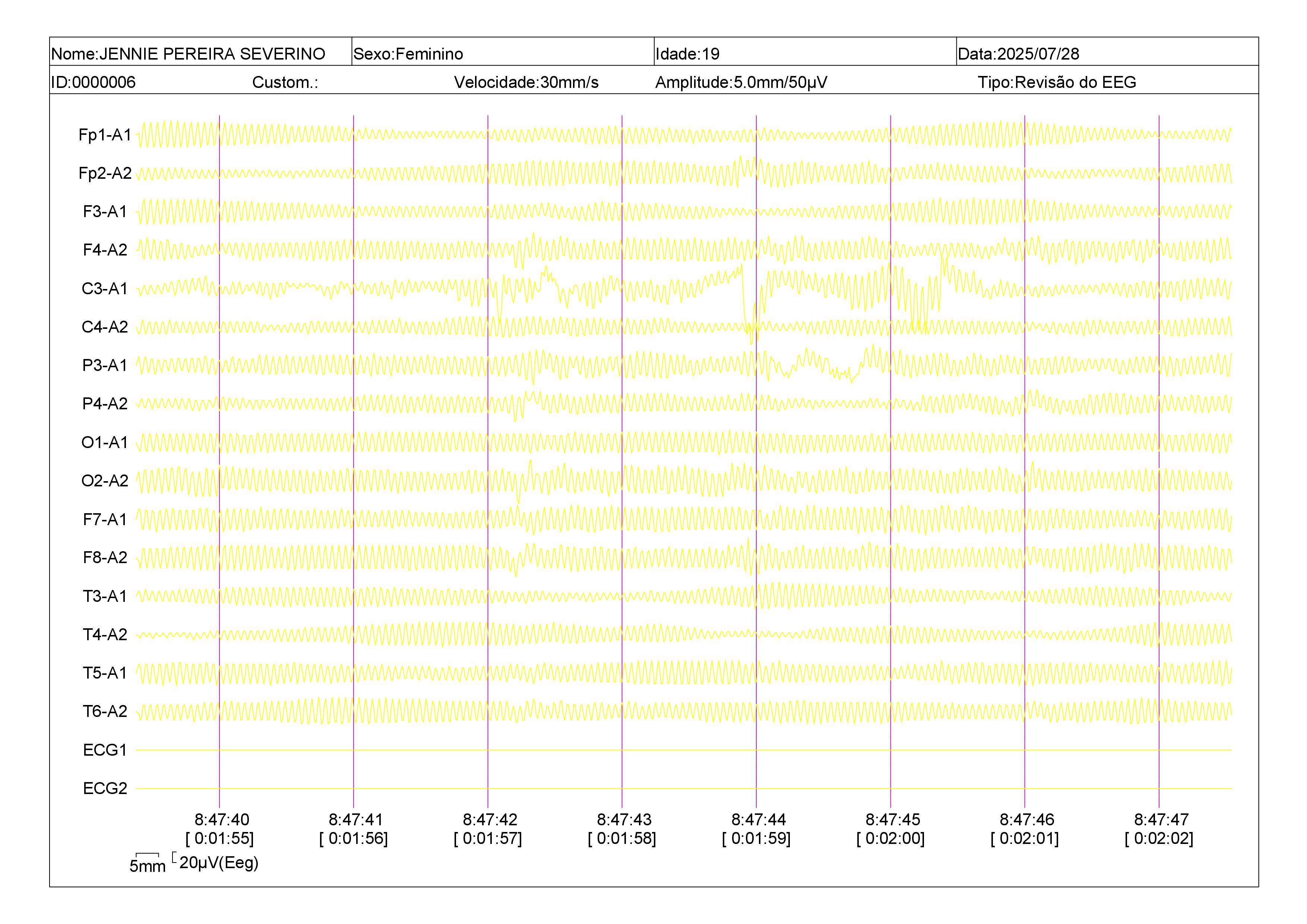Viewport: 1307px width, 924px height.
Task: Click the elapsed time [ 0:01:59]
Action: 757,839
